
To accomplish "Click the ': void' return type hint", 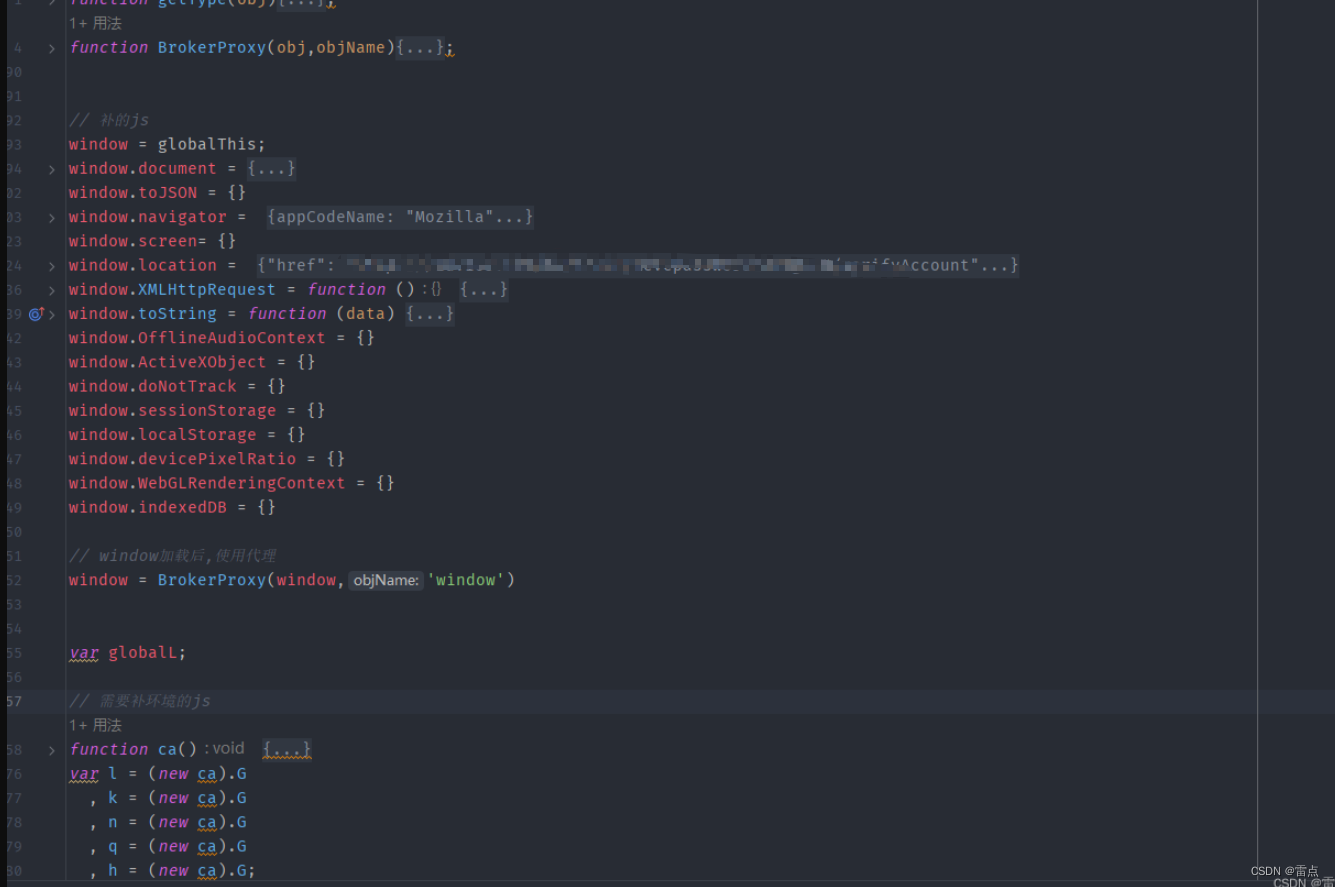I will click(x=224, y=748).
